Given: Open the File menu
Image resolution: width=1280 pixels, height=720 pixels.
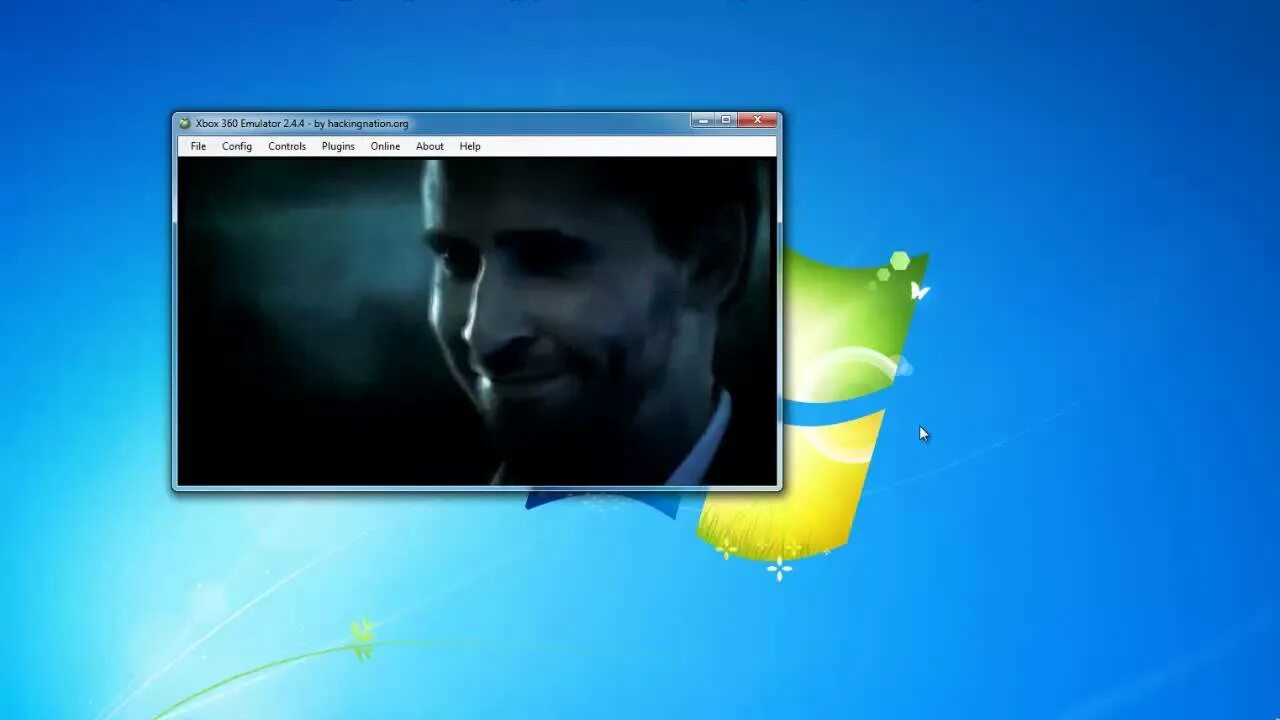Looking at the screenshot, I should 198,146.
